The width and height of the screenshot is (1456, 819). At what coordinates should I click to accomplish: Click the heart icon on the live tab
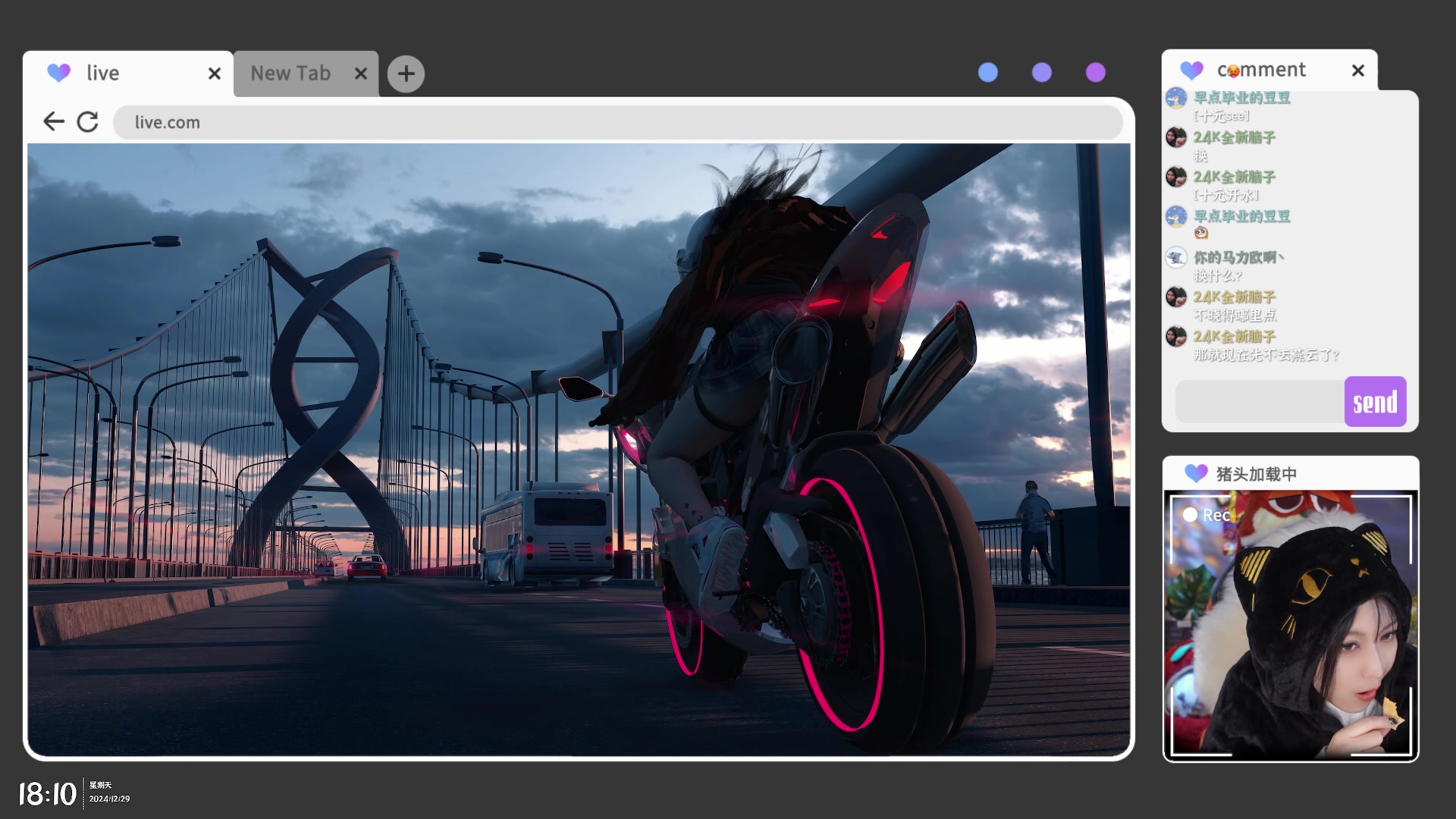(x=58, y=73)
